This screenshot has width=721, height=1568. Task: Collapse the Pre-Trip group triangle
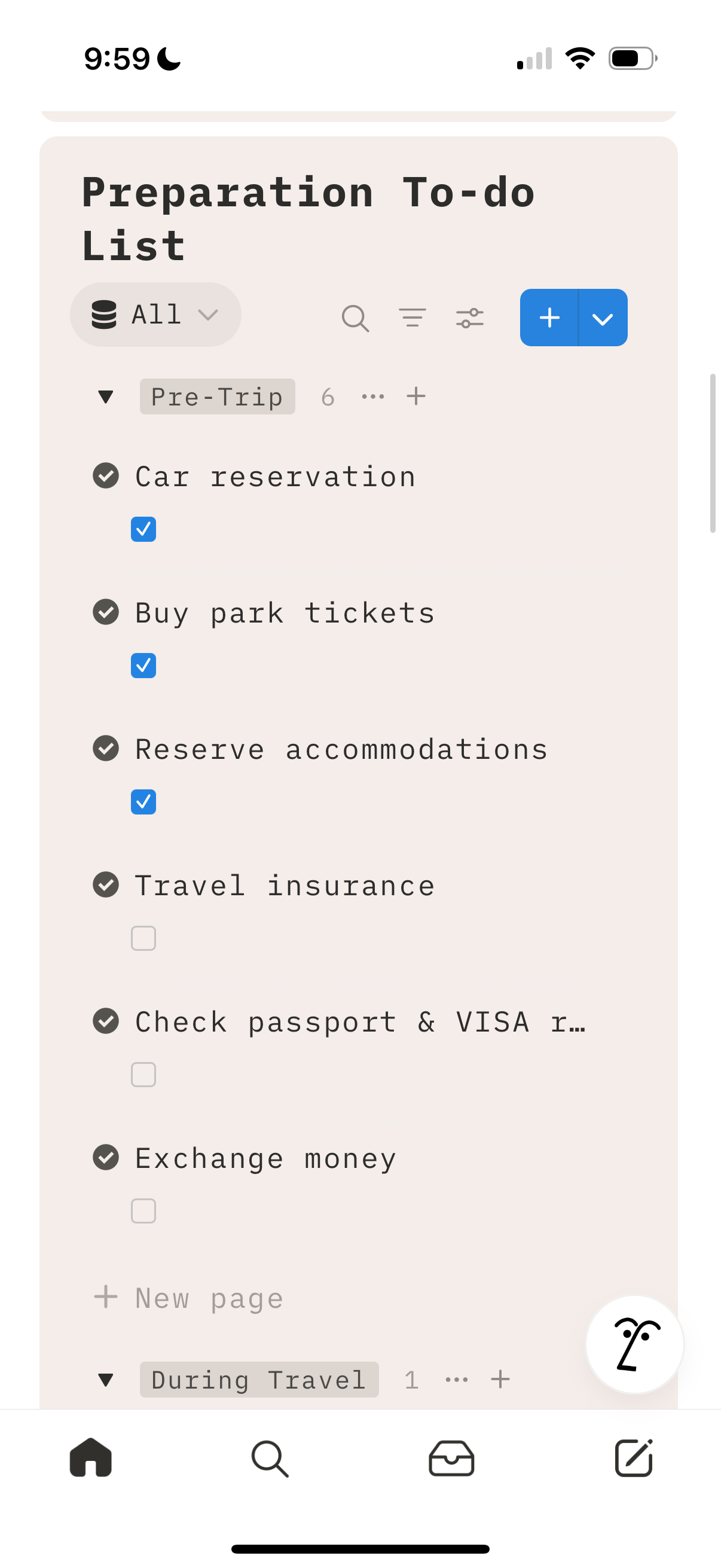106,397
